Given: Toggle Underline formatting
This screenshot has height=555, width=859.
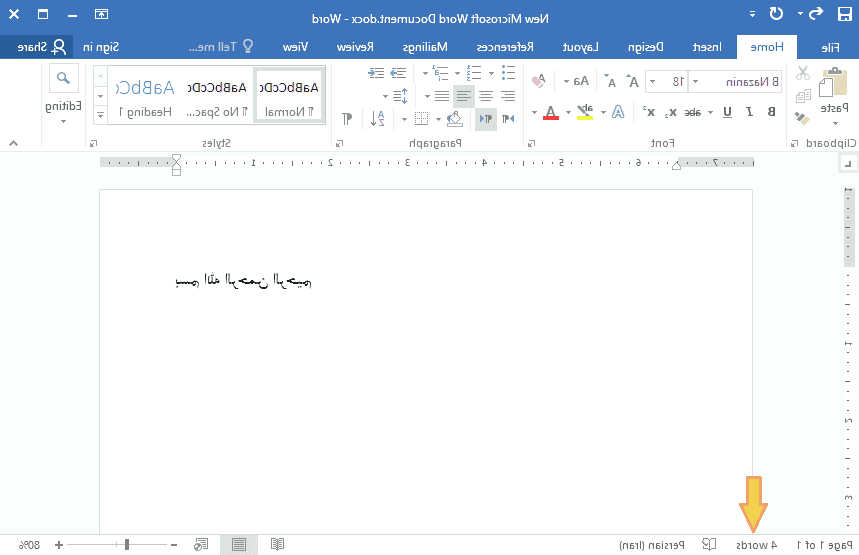Looking at the screenshot, I should click(726, 112).
